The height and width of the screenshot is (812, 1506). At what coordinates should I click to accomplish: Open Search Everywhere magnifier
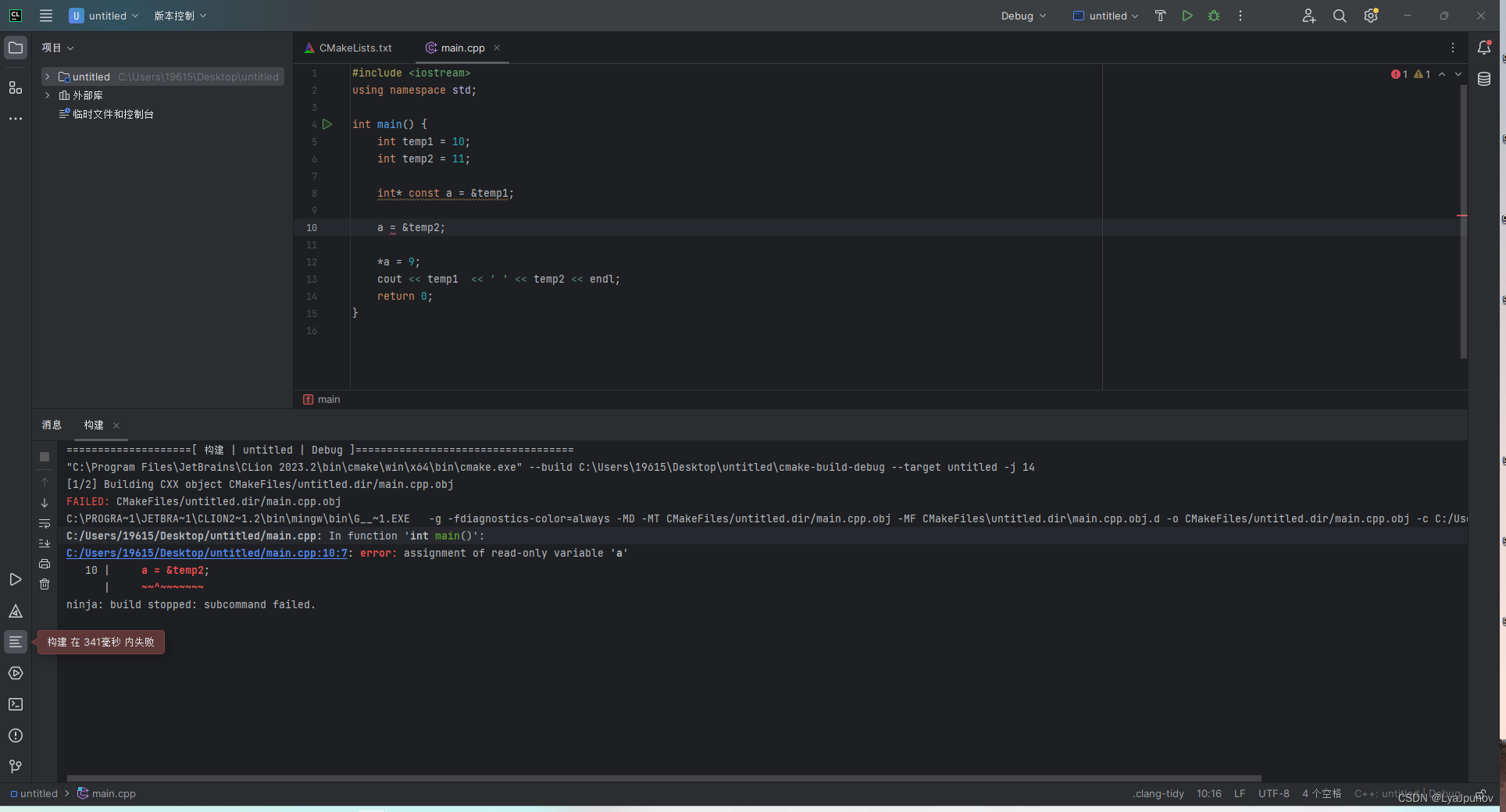click(x=1340, y=16)
